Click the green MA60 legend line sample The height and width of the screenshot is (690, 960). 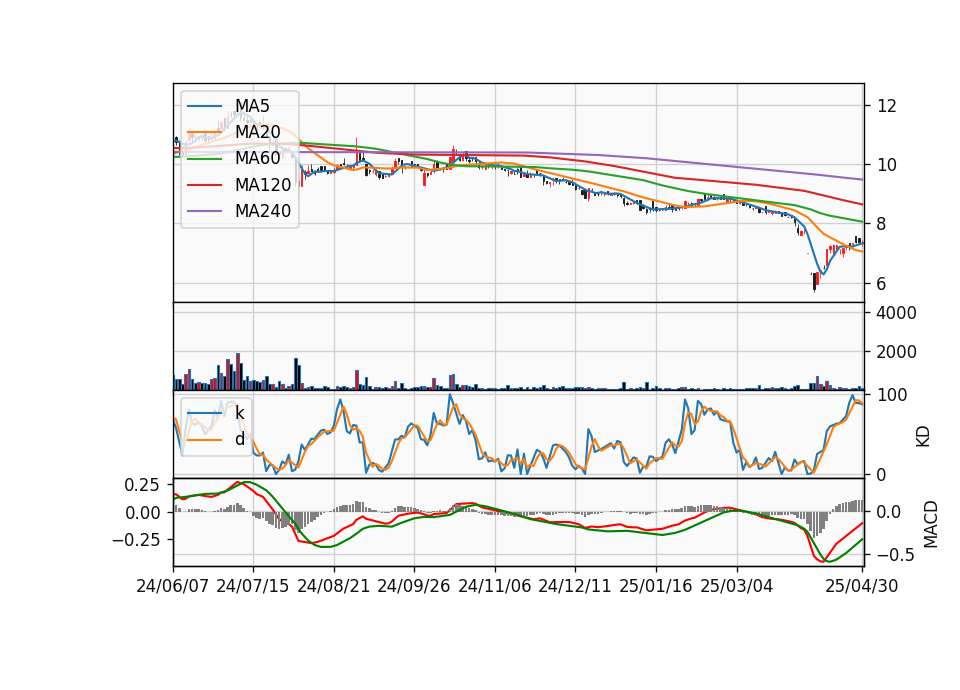click(x=204, y=159)
